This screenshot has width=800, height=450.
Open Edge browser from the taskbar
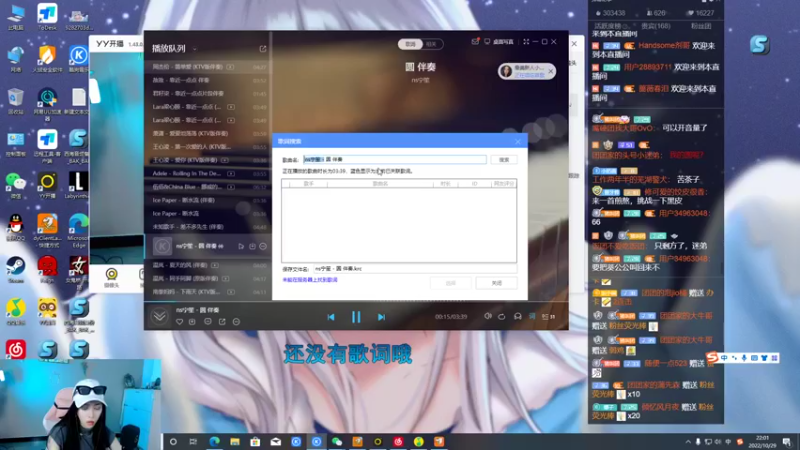(214, 442)
